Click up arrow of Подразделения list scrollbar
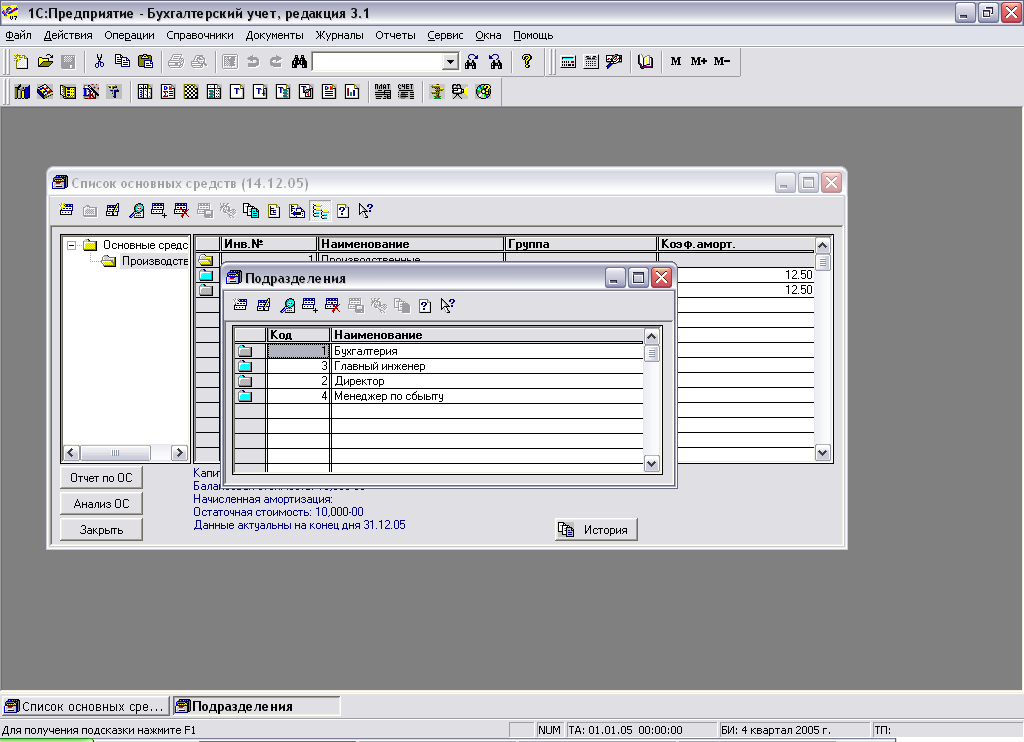The width and height of the screenshot is (1024, 742). [x=651, y=336]
